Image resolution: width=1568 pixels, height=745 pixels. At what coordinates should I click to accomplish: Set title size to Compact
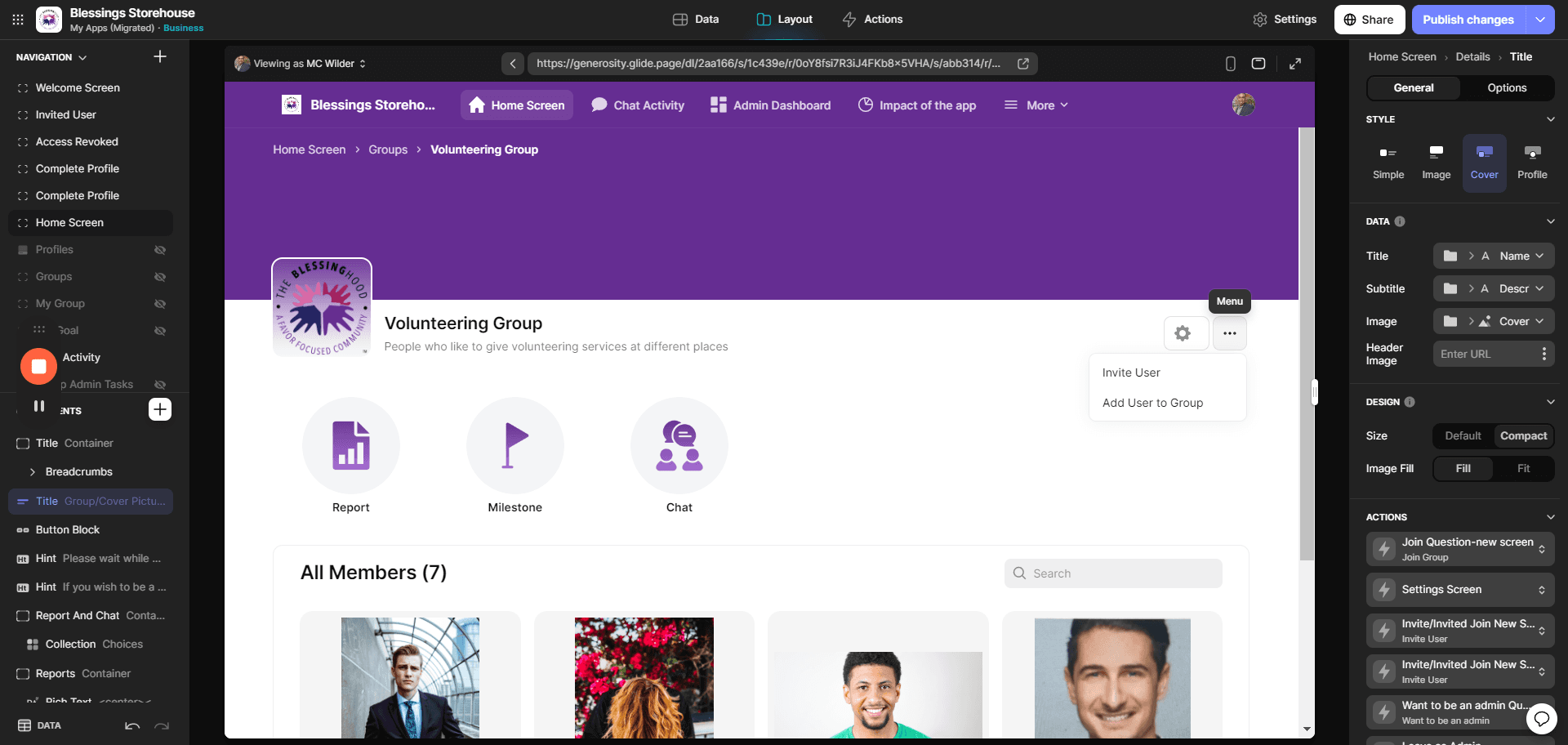point(1523,436)
